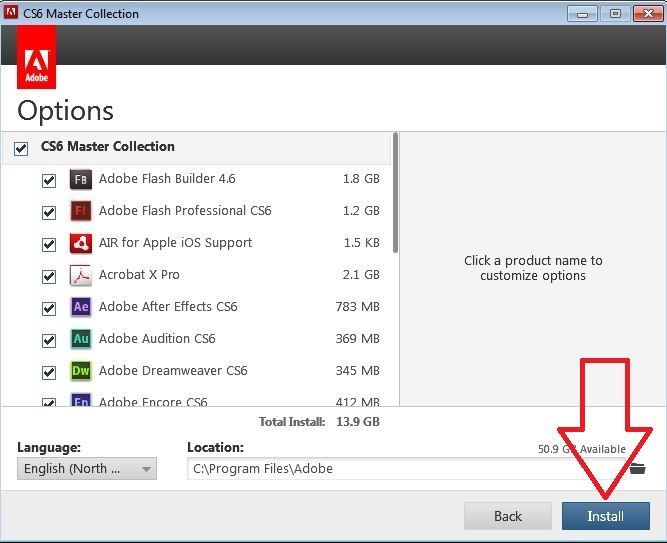The image size is (667, 543).
Task: Click the product list scrollbar thumb
Action: tap(396, 193)
